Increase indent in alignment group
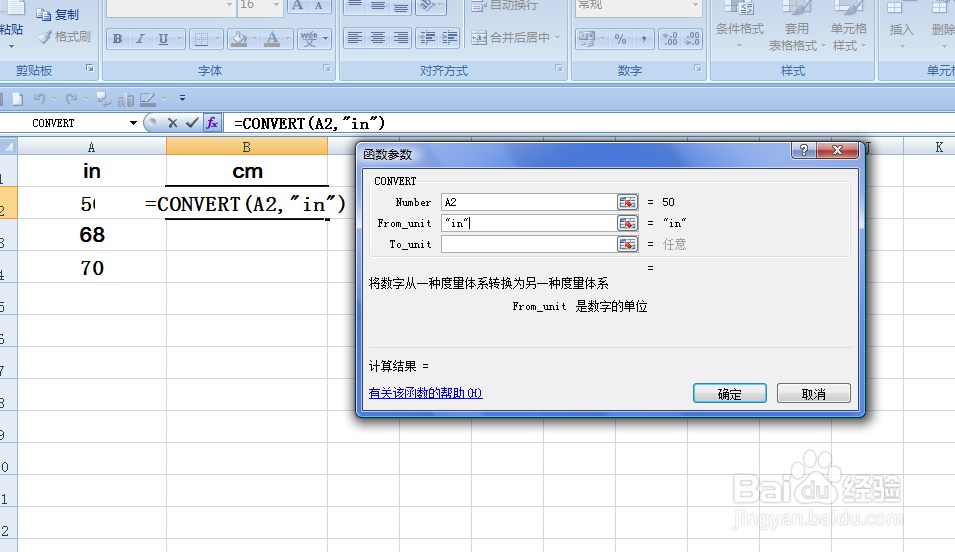Viewport: 955px width, 552px height. click(449, 38)
